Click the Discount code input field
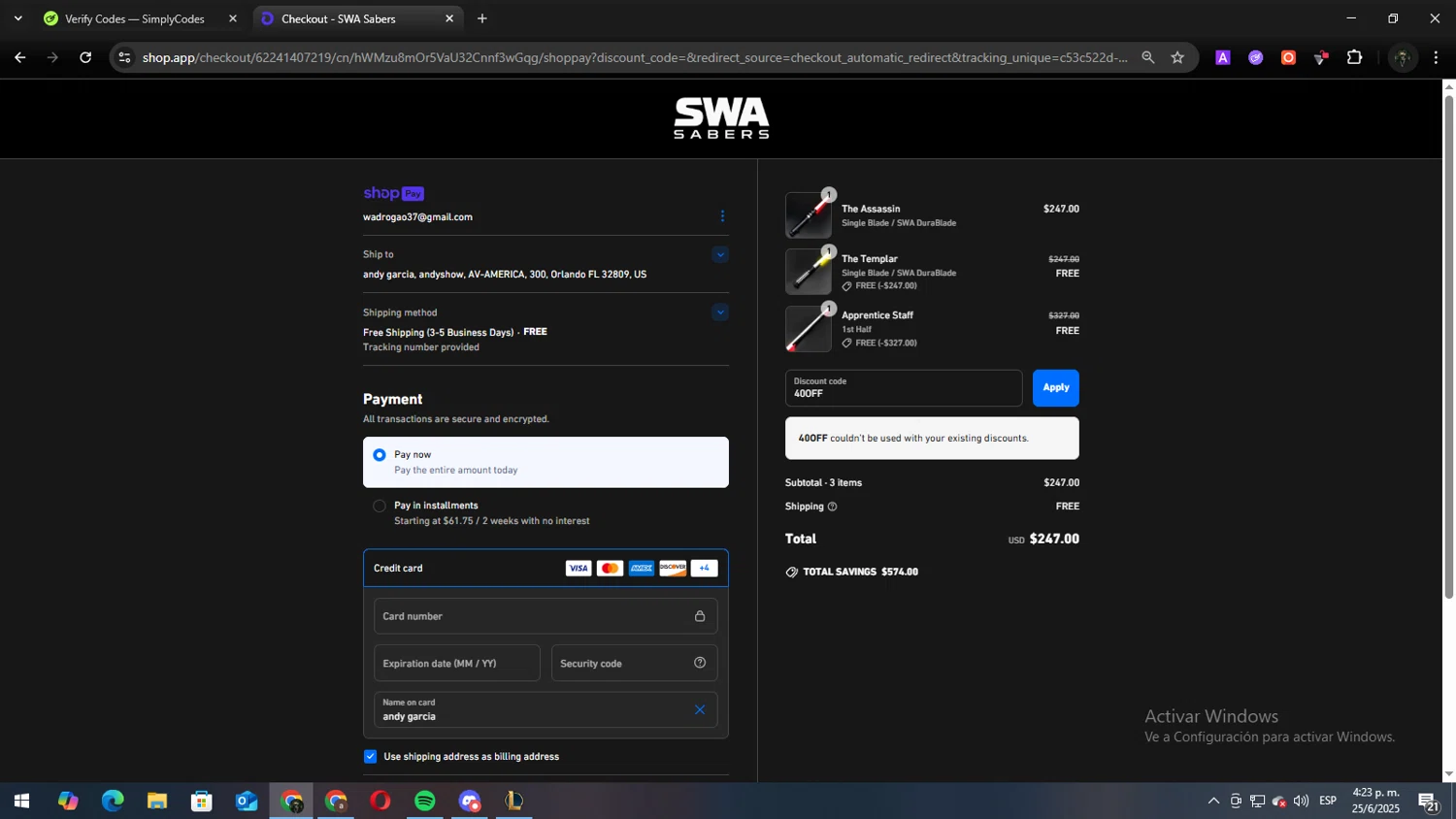The image size is (1456, 819). tap(904, 388)
